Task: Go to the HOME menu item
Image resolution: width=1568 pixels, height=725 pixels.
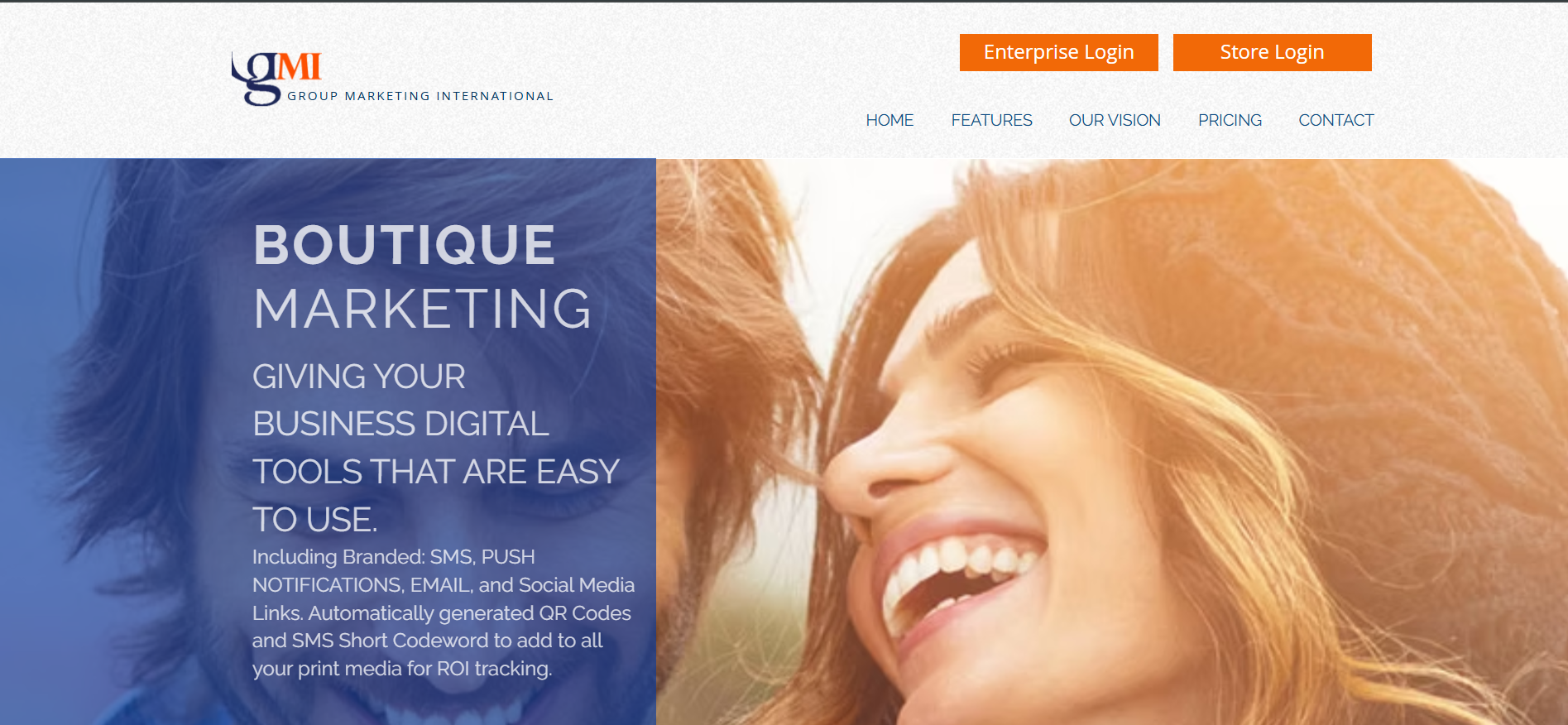Action: click(x=889, y=120)
